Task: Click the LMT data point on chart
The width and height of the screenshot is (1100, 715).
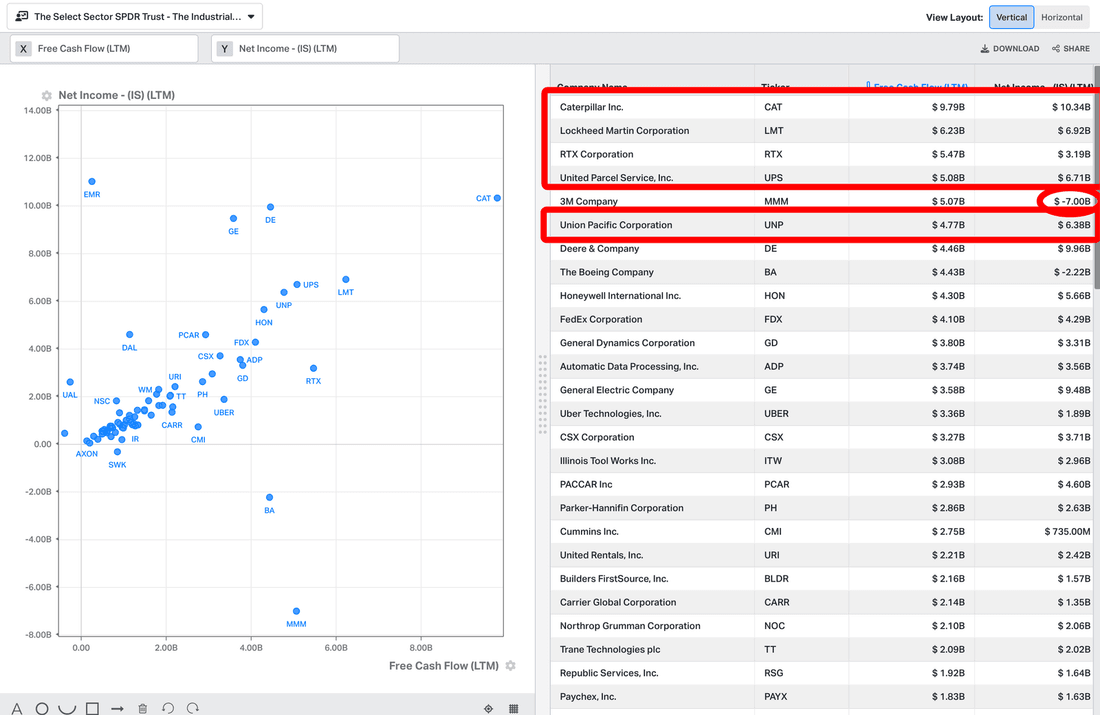Action: (346, 279)
